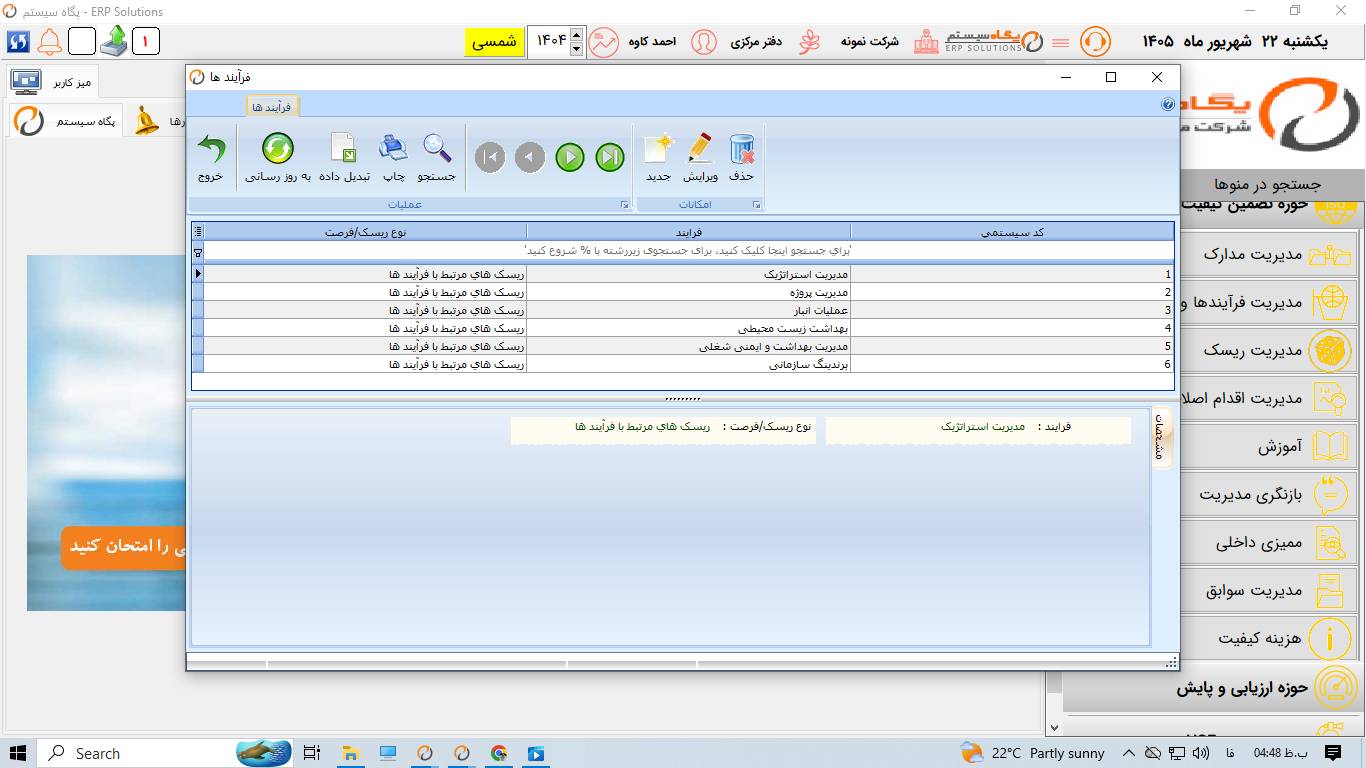Click the user profile icon beside دفتر مرکزی
This screenshot has width=1366, height=768.
pos(704,42)
